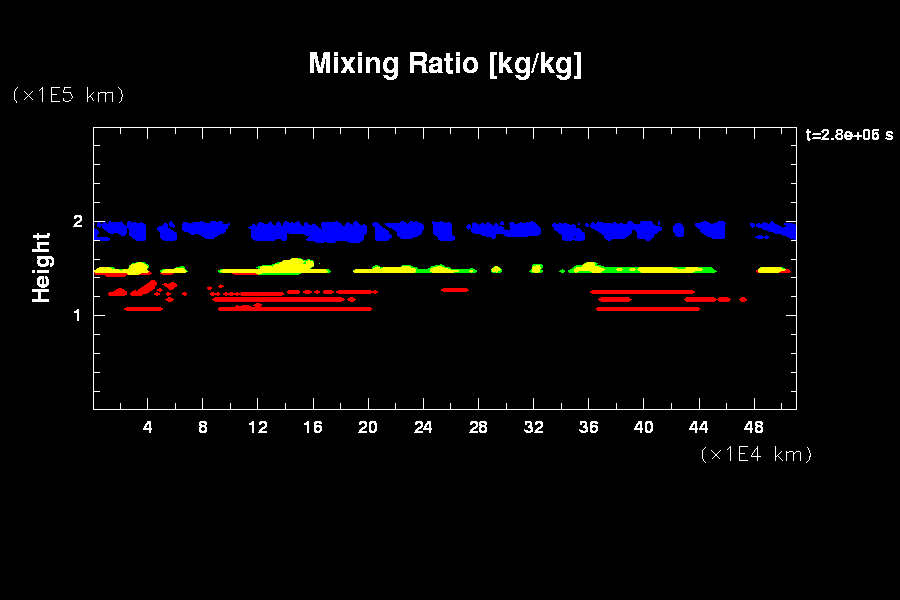This screenshot has width=900, height=600.
Task: Click x-axis tick label 44
Action: pos(698,427)
